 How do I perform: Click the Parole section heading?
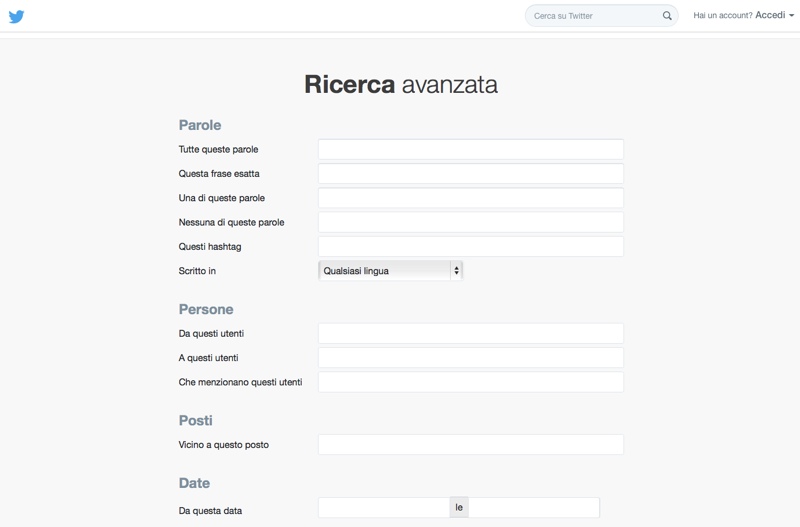point(199,125)
